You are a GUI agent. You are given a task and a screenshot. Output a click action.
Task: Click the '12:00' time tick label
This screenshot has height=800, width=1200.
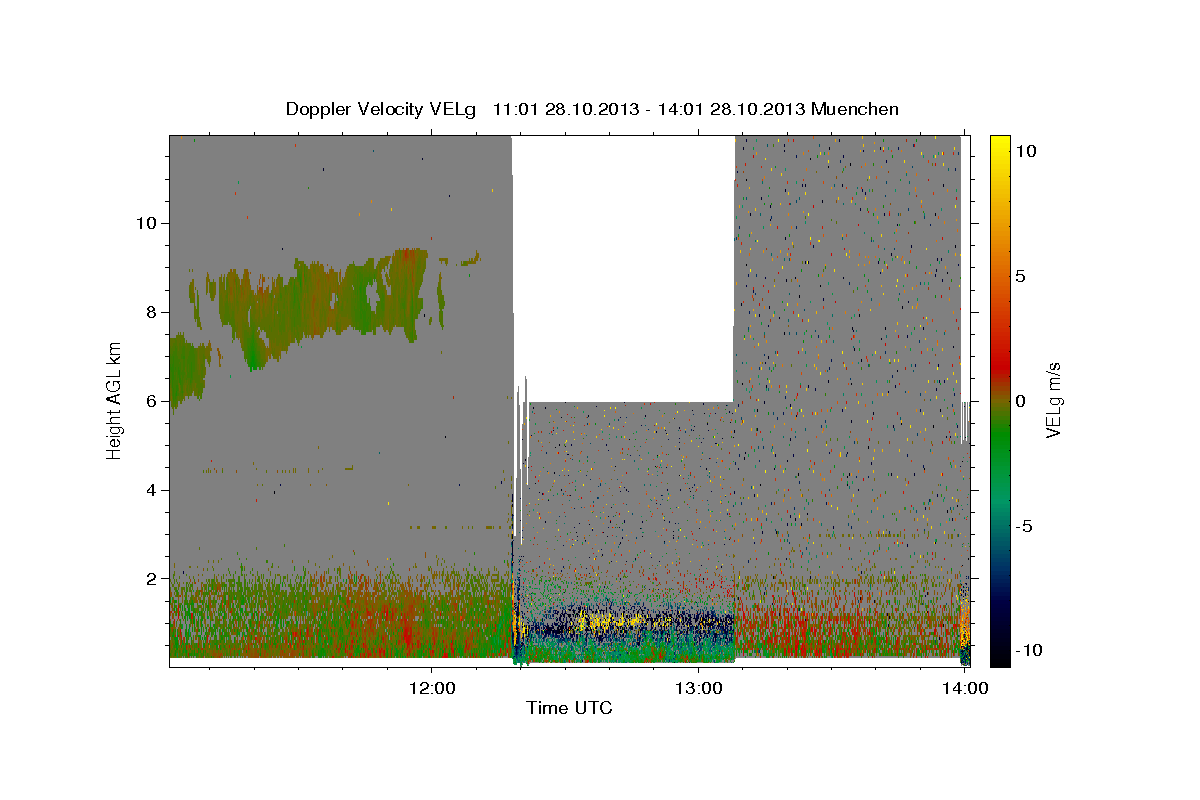click(432, 688)
